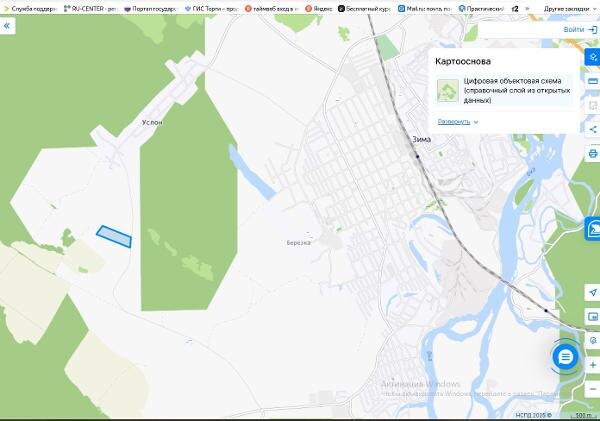The width and height of the screenshot is (600, 421).
Task: Click the chevron next to Развернуть
Action: [x=476, y=122]
